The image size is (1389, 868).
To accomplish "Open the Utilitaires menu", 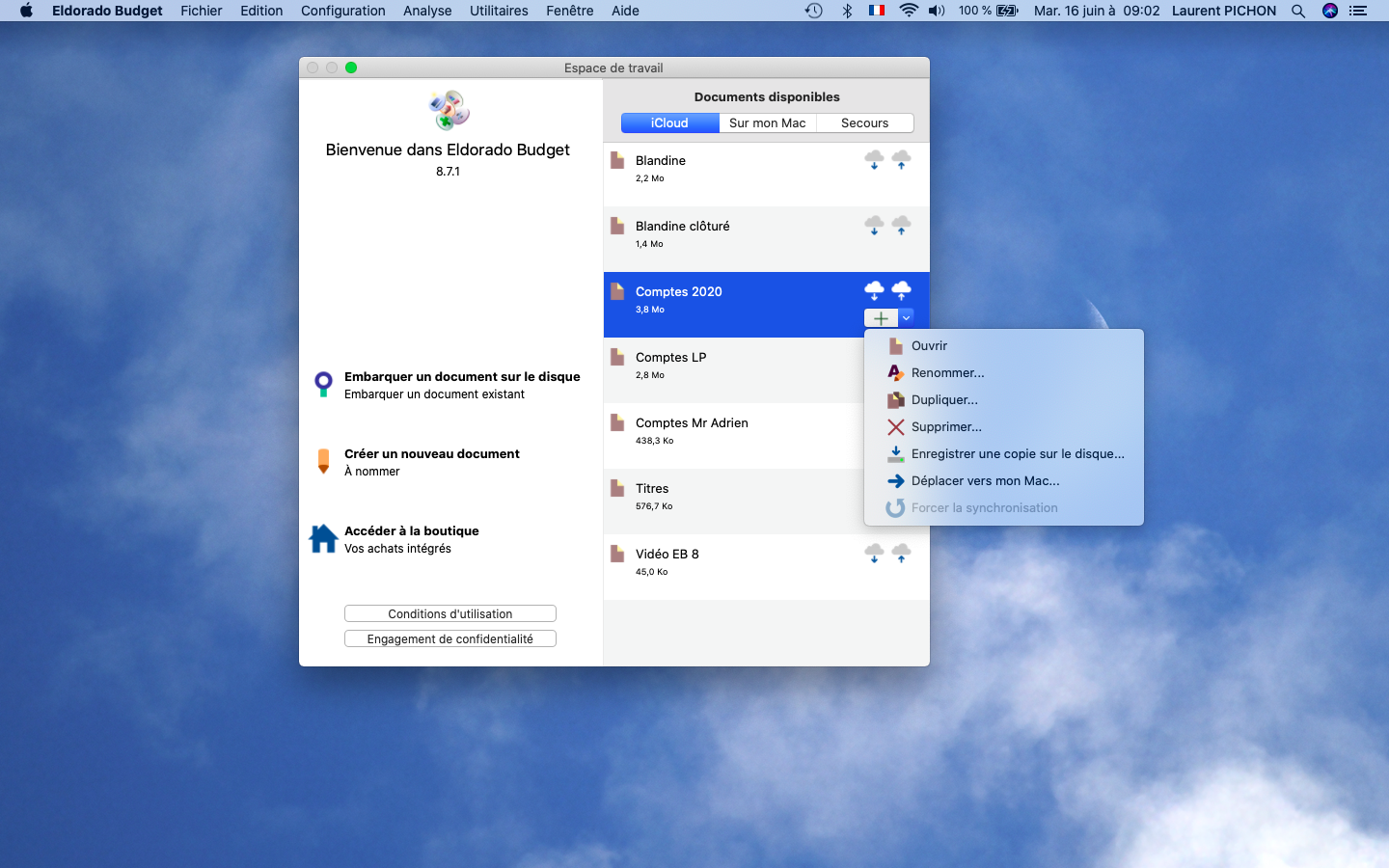I will click(x=499, y=11).
